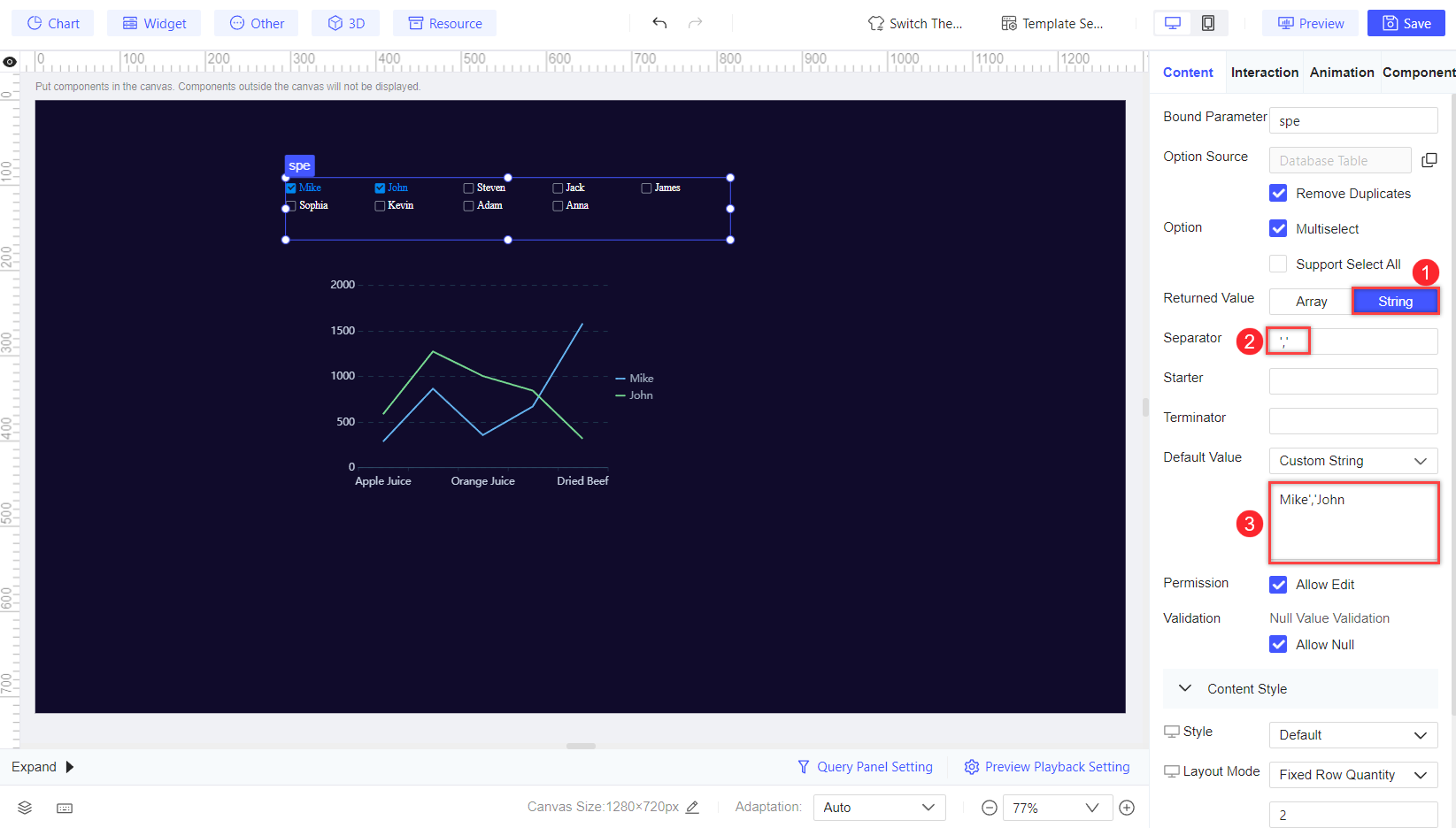Uncheck the John checkbox in canvas widget
Viewport: 1456px width, 828px height.
tap(380, 188)
